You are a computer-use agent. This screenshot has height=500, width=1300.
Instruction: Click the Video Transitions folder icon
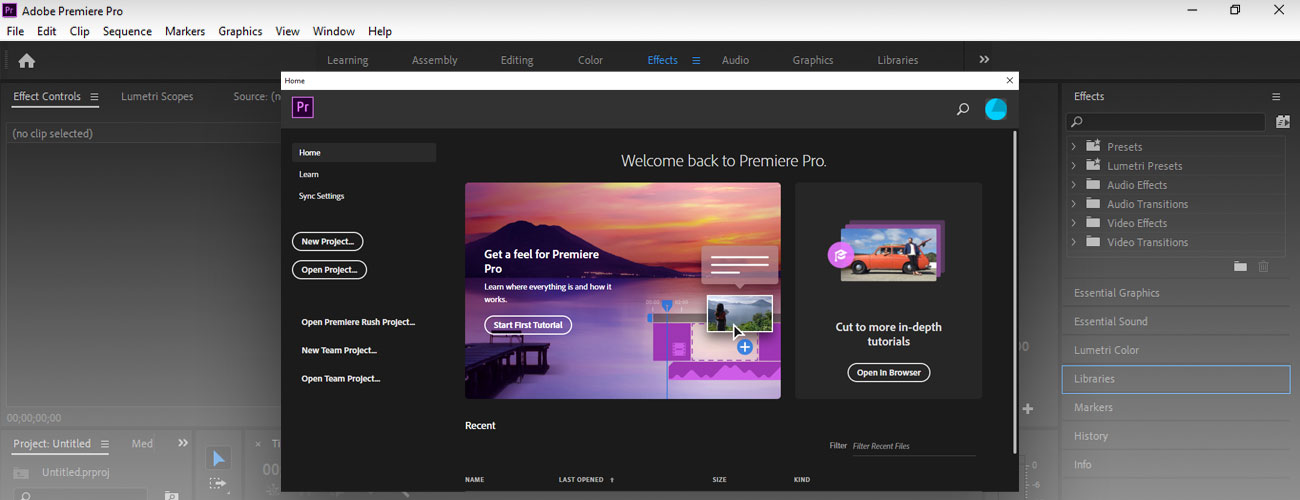point(1093,242)
